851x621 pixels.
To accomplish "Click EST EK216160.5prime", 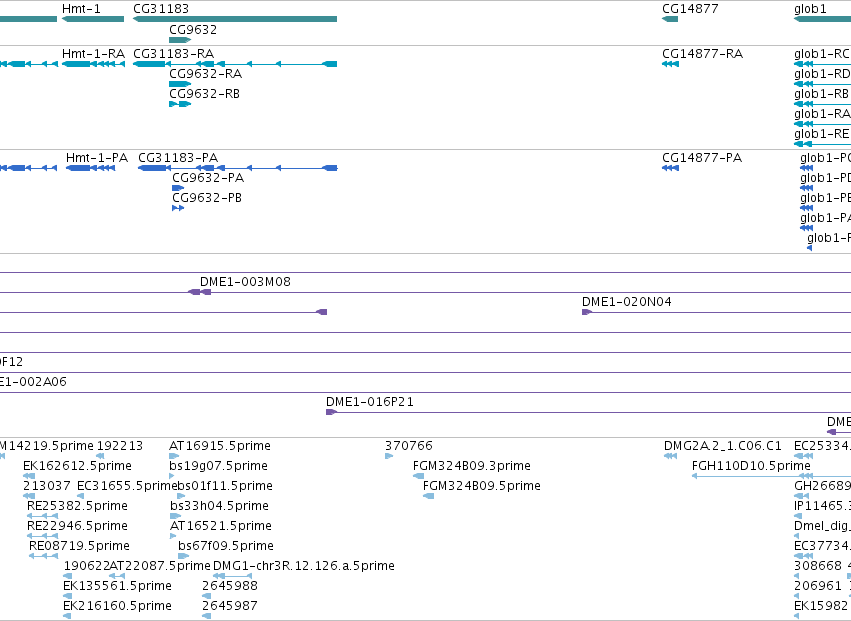I will tap(117, 606).
